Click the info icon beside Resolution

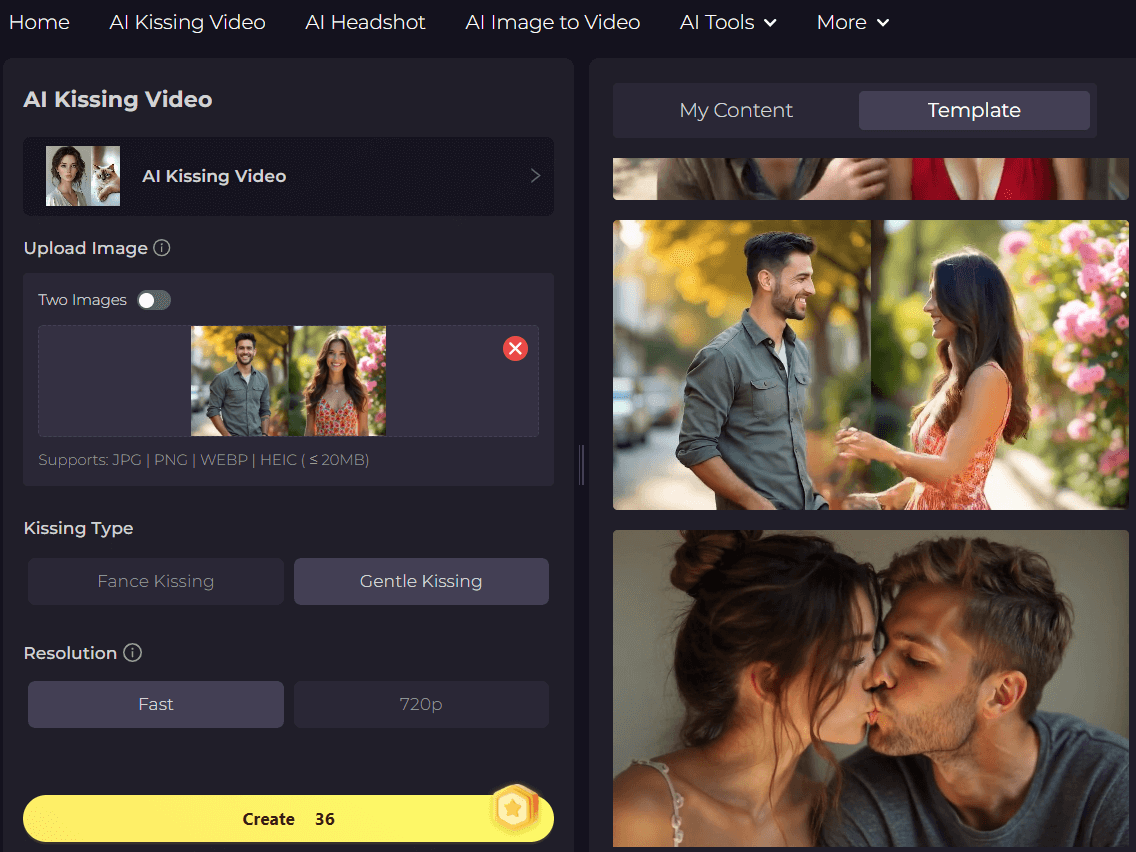(x=132, y=653)
